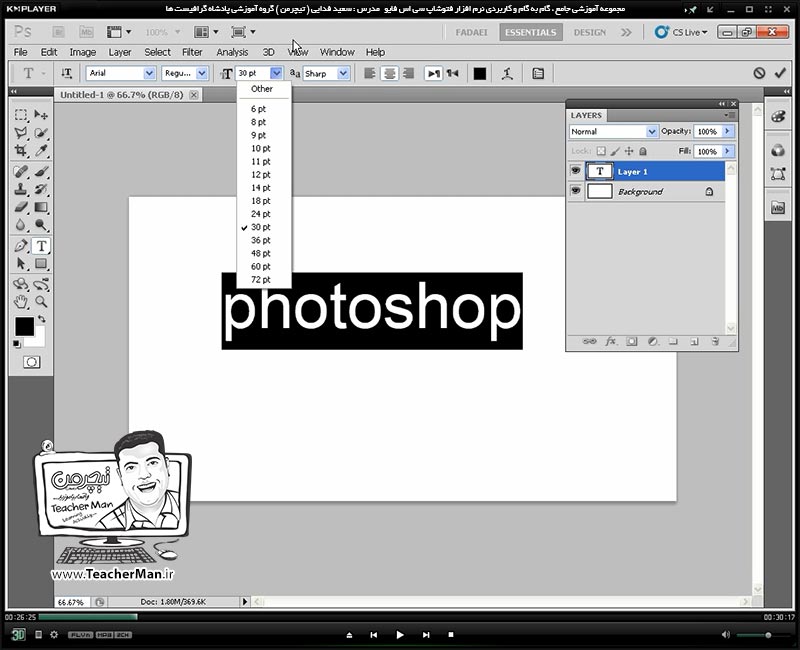Select the Blur tool
The image size is (800, 650).
coord(21,225)
